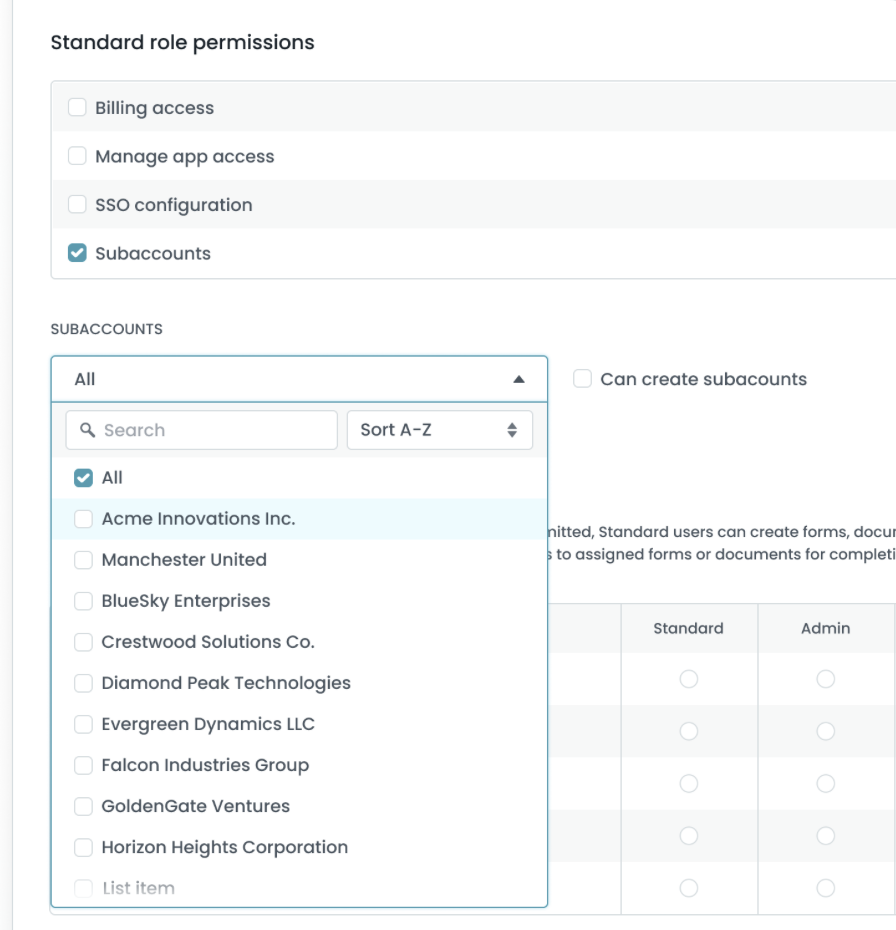Screen dimensions: 896x930
Task: Choose Evergreen Dynamics LLC subaccount
Action: pyautogui.click(x=84, y=724)
